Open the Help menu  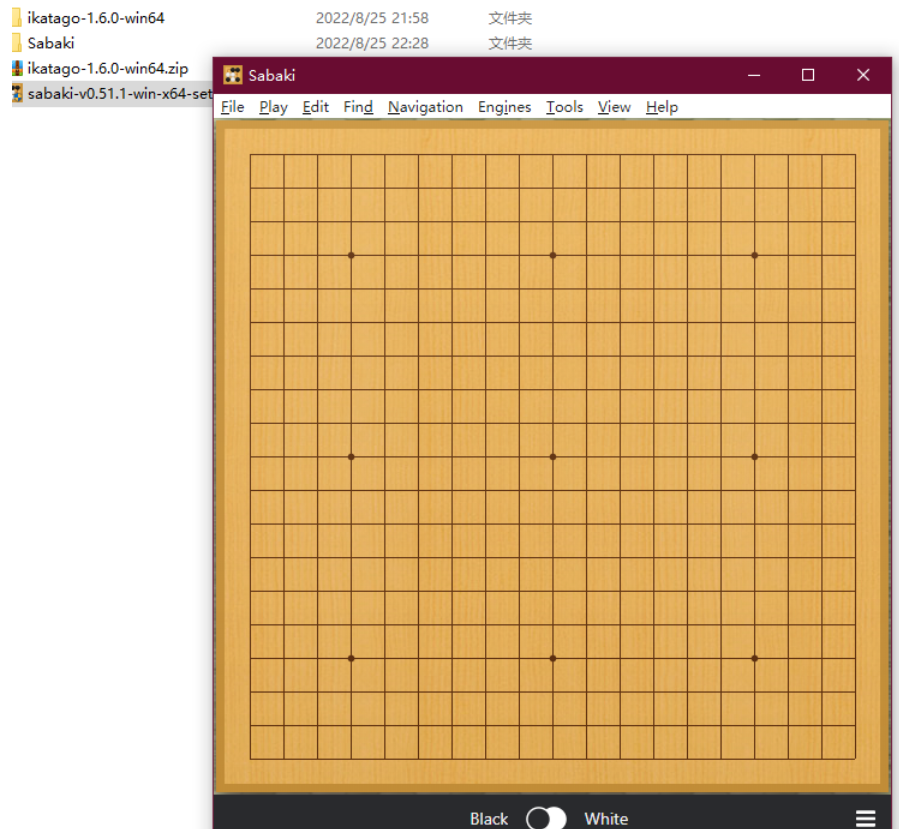tap(662, 107)
